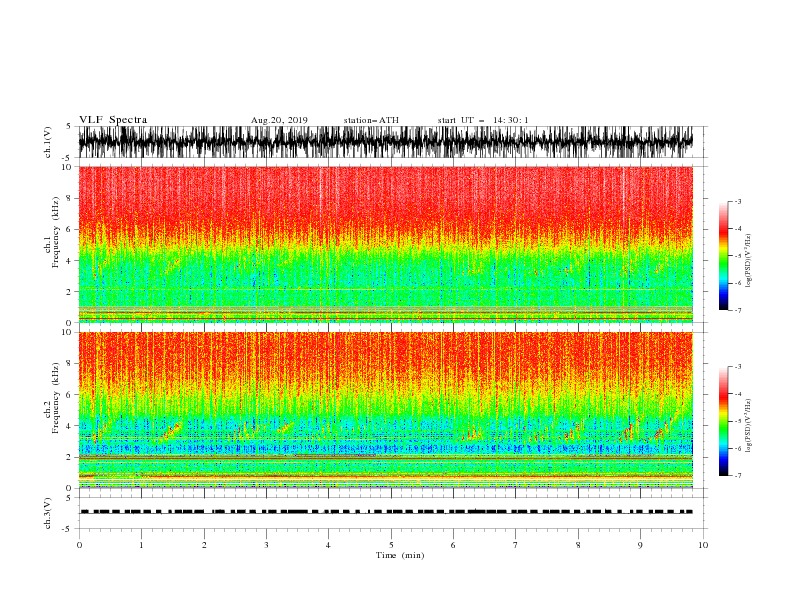792x612 pixels.
Task: Click time axis tick label "0"
Action: pos(79,545)
